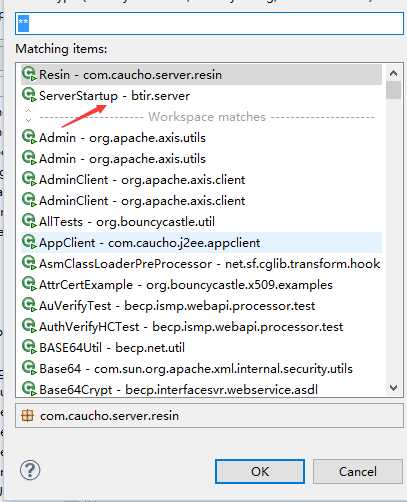Select AppClient - com.caucho.j2ee.appclient
Screen dimensions: 407x502
pyautogui.click(x=201, y=243)
